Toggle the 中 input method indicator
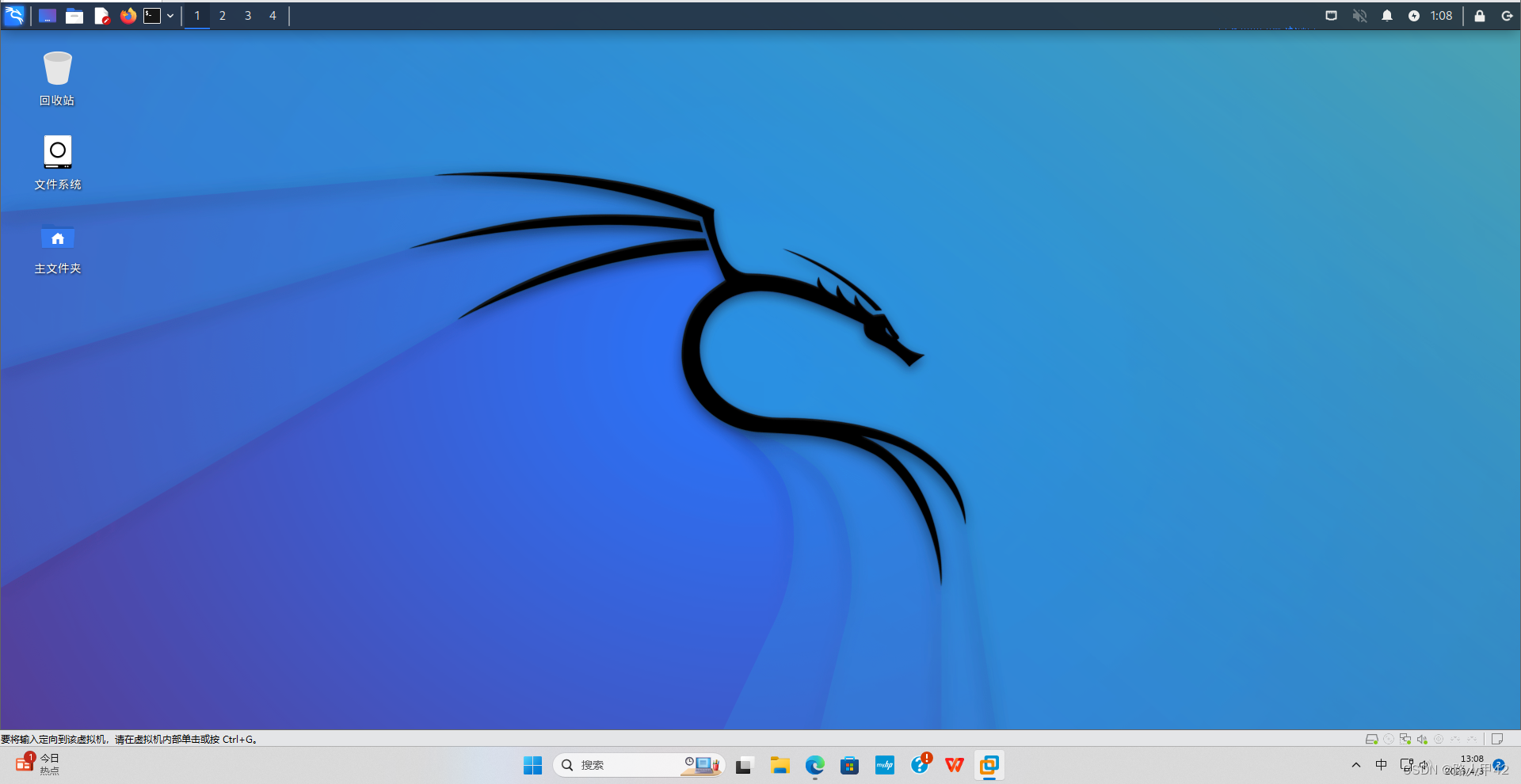 [x=1382, y=765]
